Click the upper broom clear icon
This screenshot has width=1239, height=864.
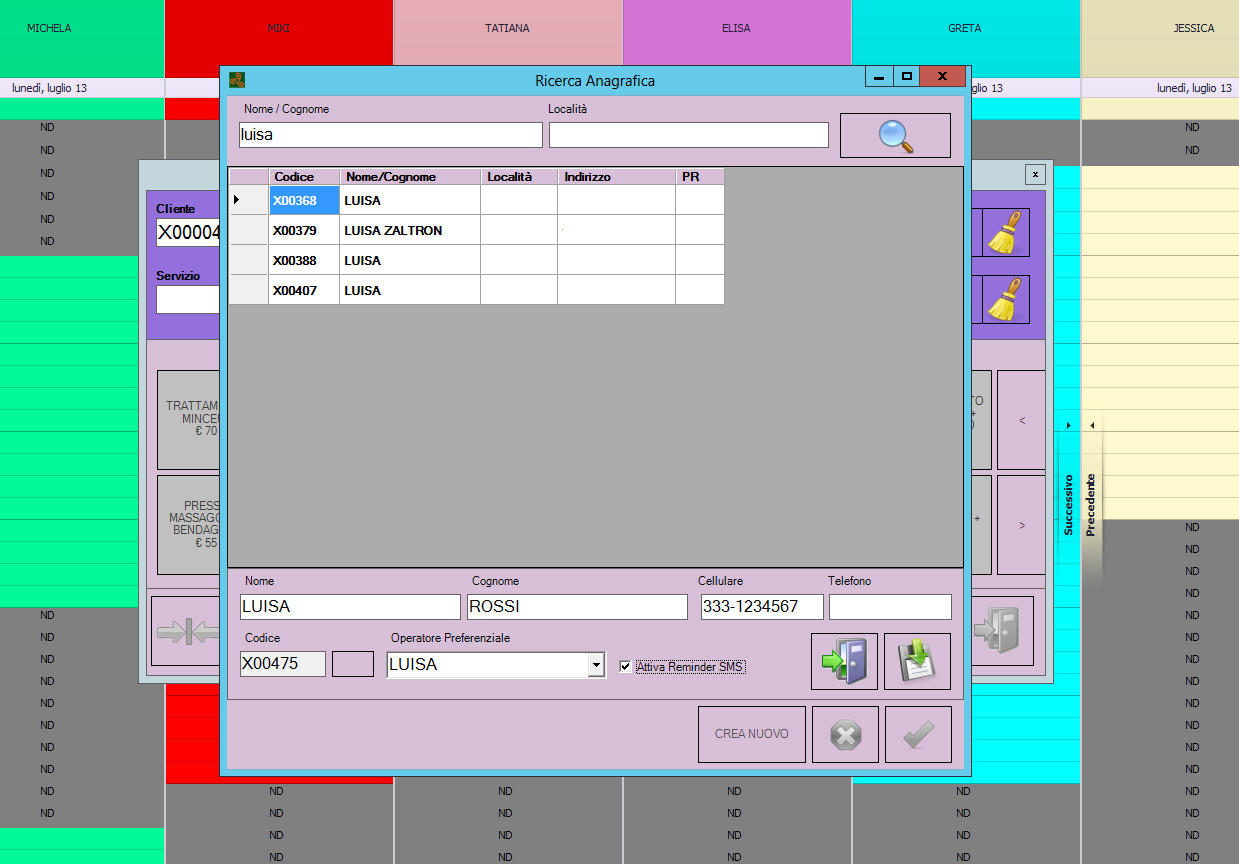1007,233
